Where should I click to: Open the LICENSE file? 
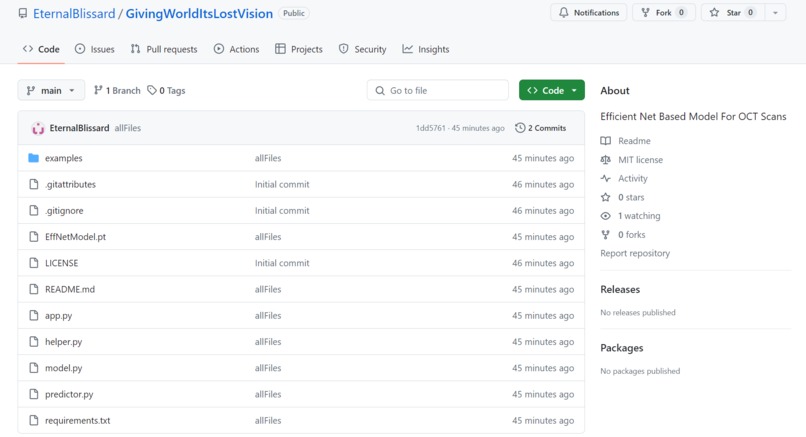point(62,263)
